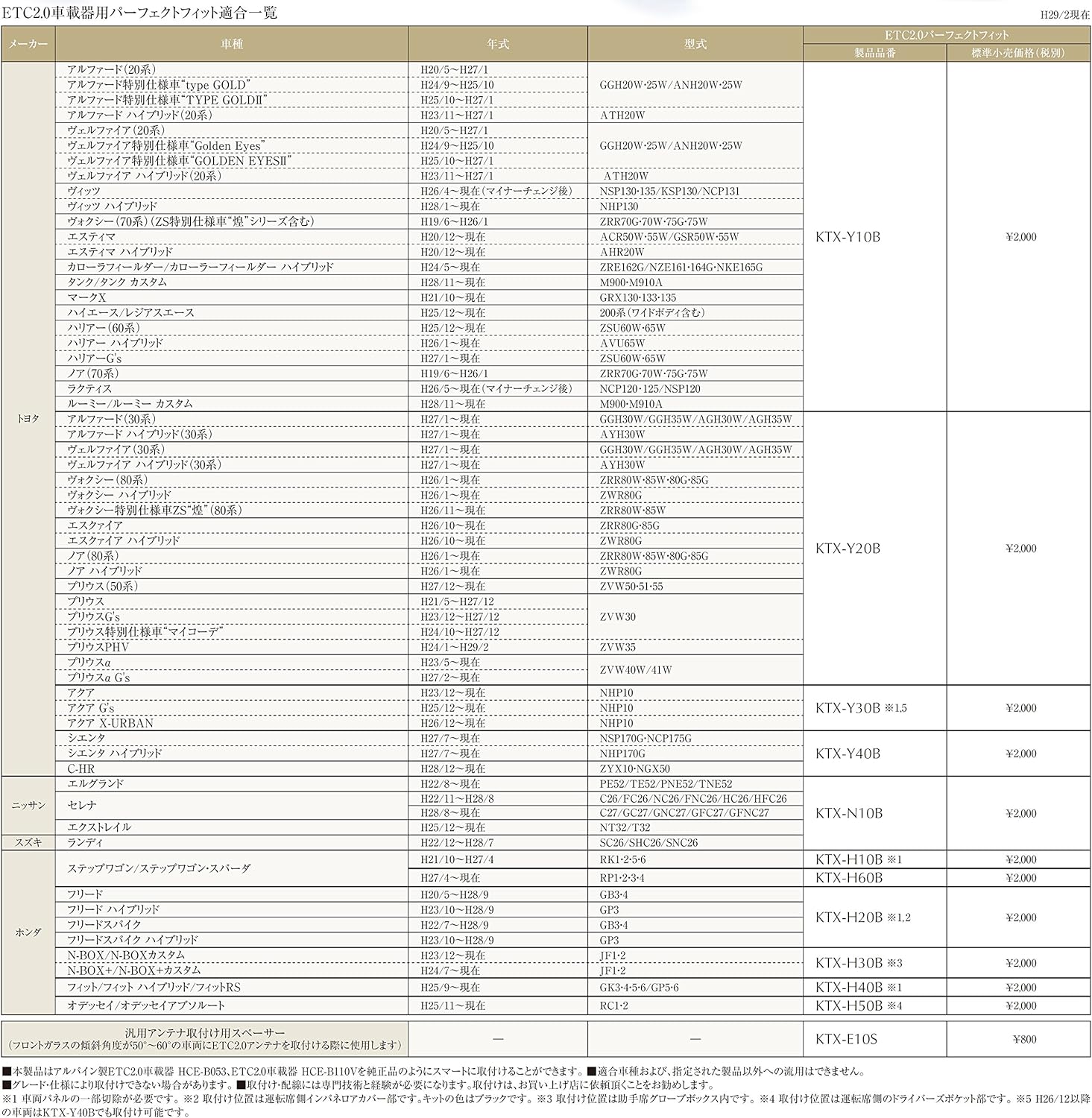Click the マークX vehicle name

click(86, 297)
